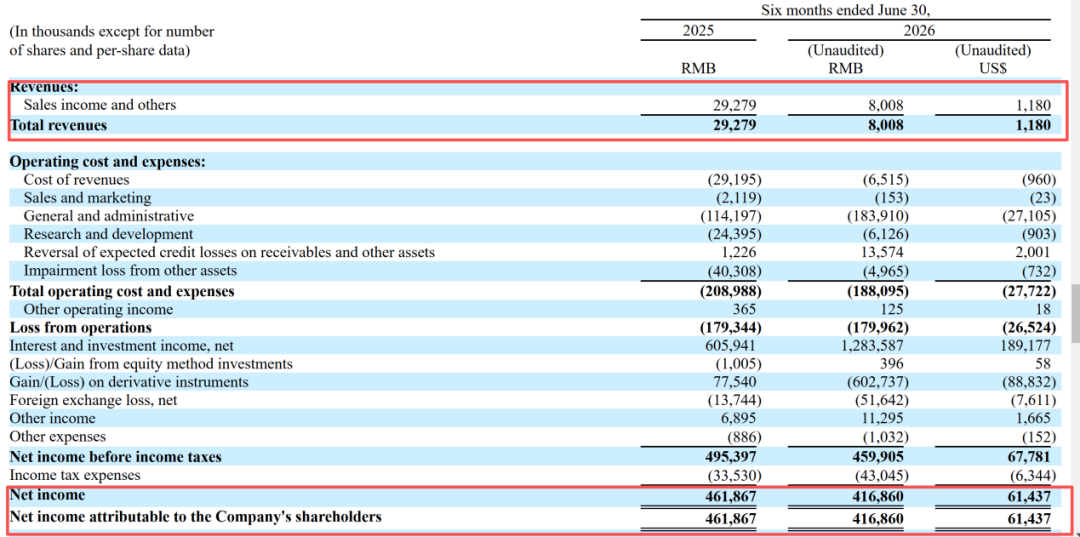
Task: Click the 'Other expenses' row label
Action: coord(58,436)
